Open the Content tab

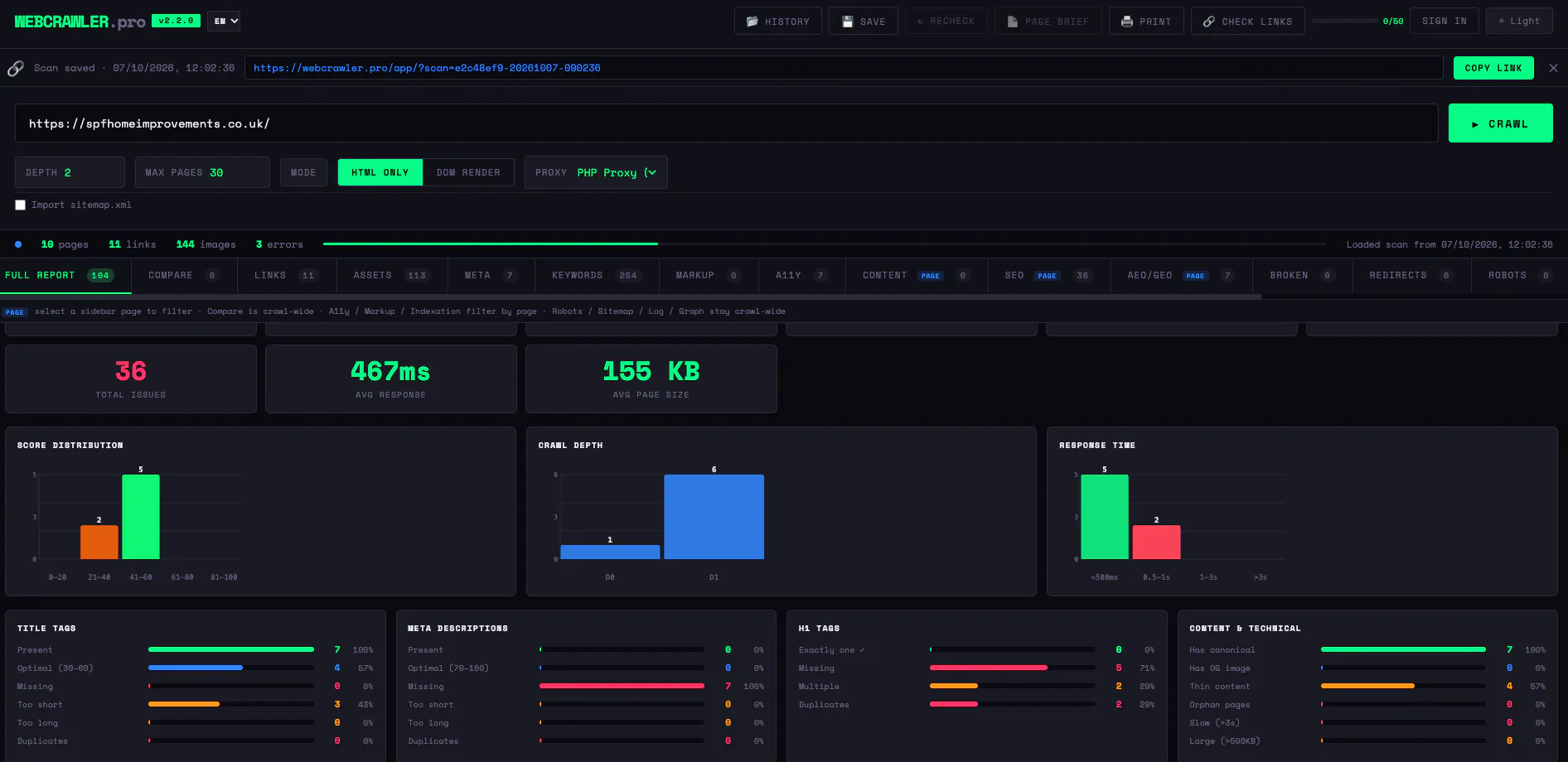click(x=917, y=276)
